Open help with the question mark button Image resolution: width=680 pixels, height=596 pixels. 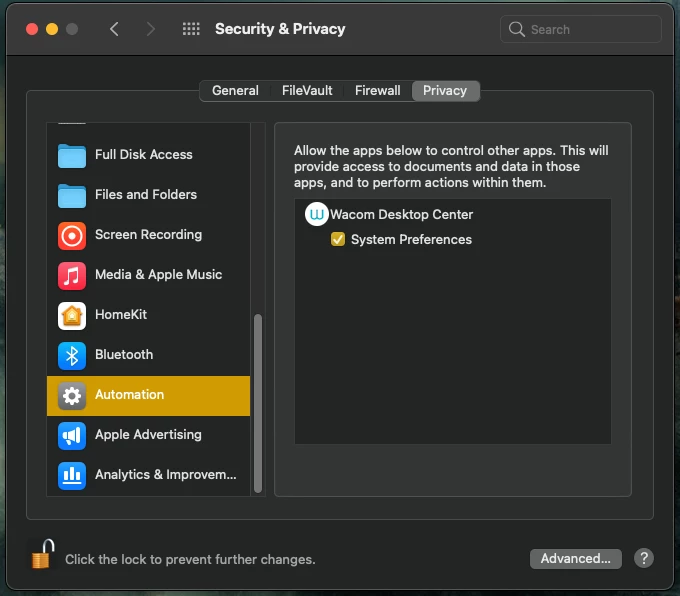(x=644, y=558)
